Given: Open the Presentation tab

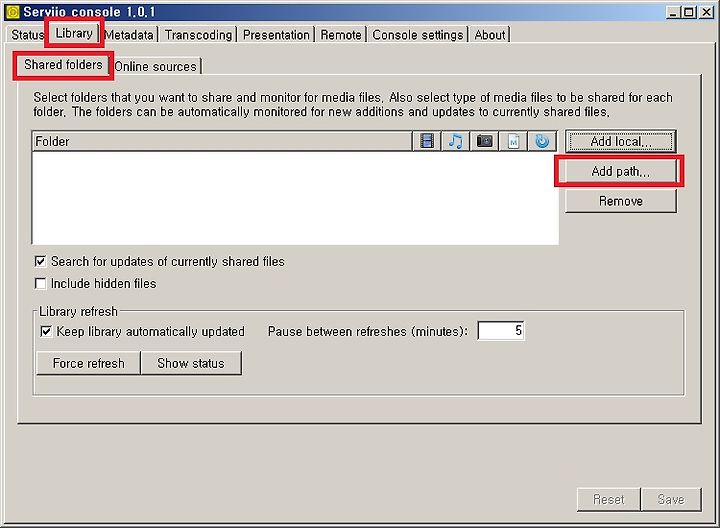Looking at the screenshot, I should tap(276, 35).
